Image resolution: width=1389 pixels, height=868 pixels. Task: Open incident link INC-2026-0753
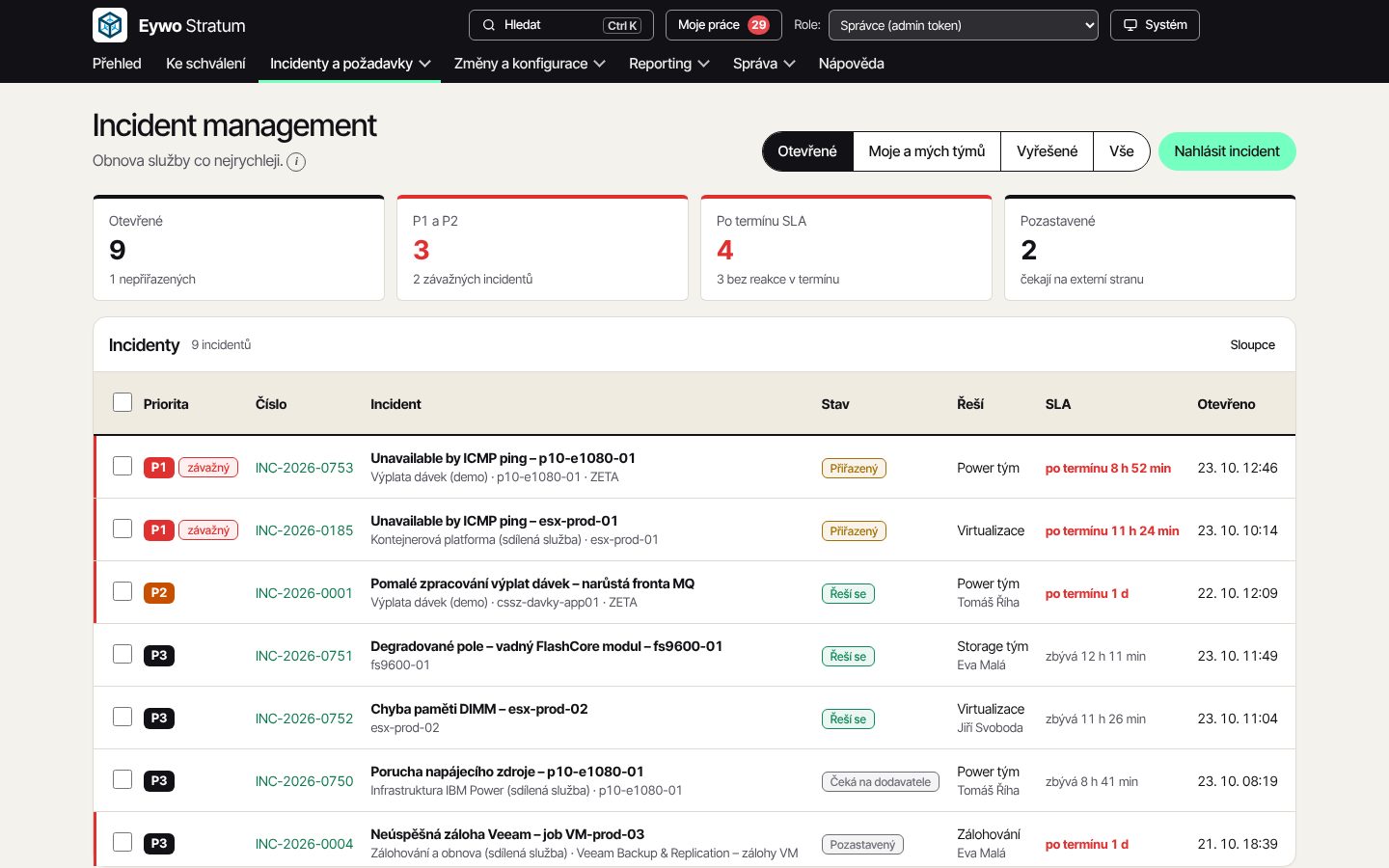click(x=304, y=468)
